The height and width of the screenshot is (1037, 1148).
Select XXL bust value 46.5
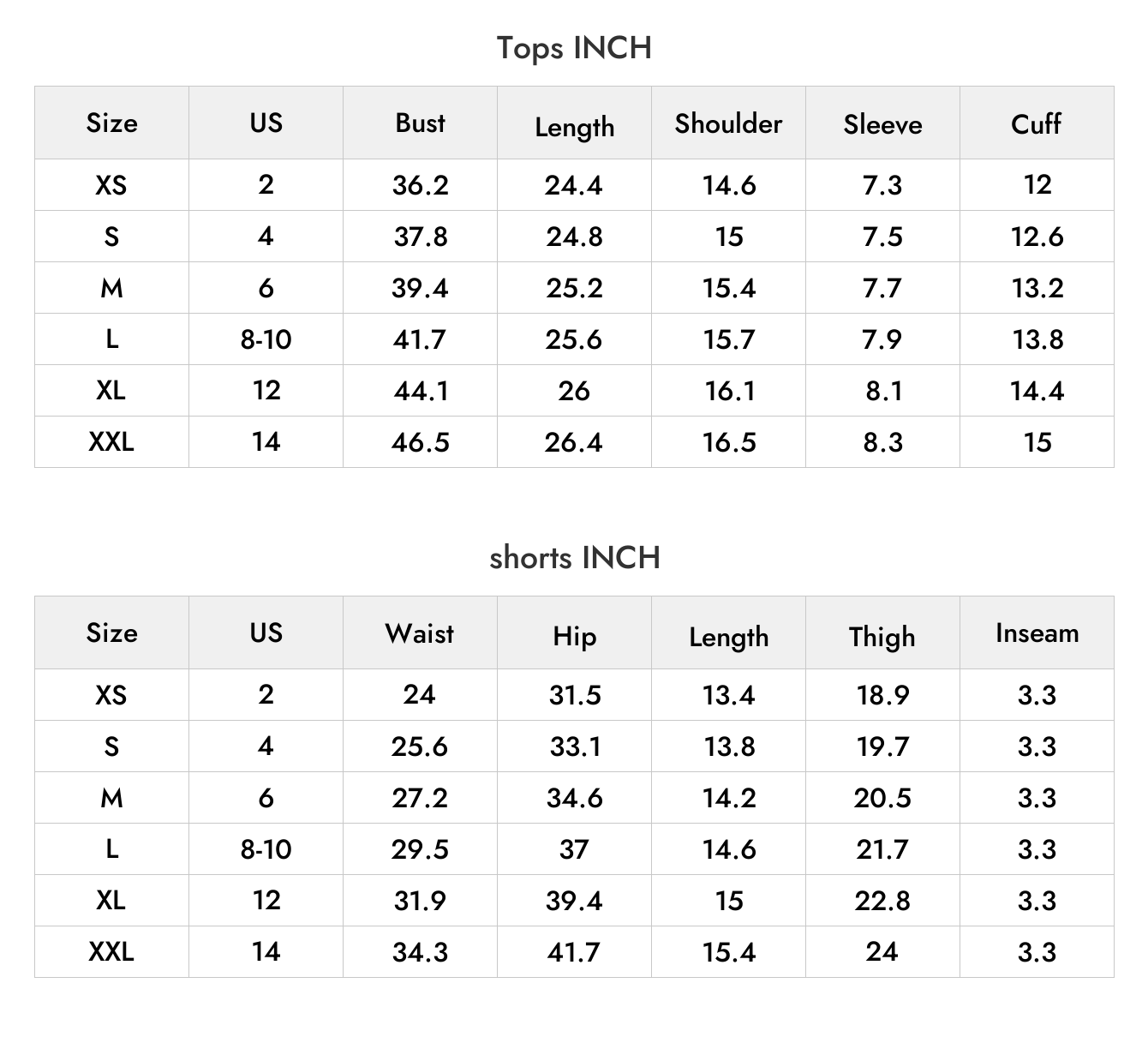click(x=420, y=442)
